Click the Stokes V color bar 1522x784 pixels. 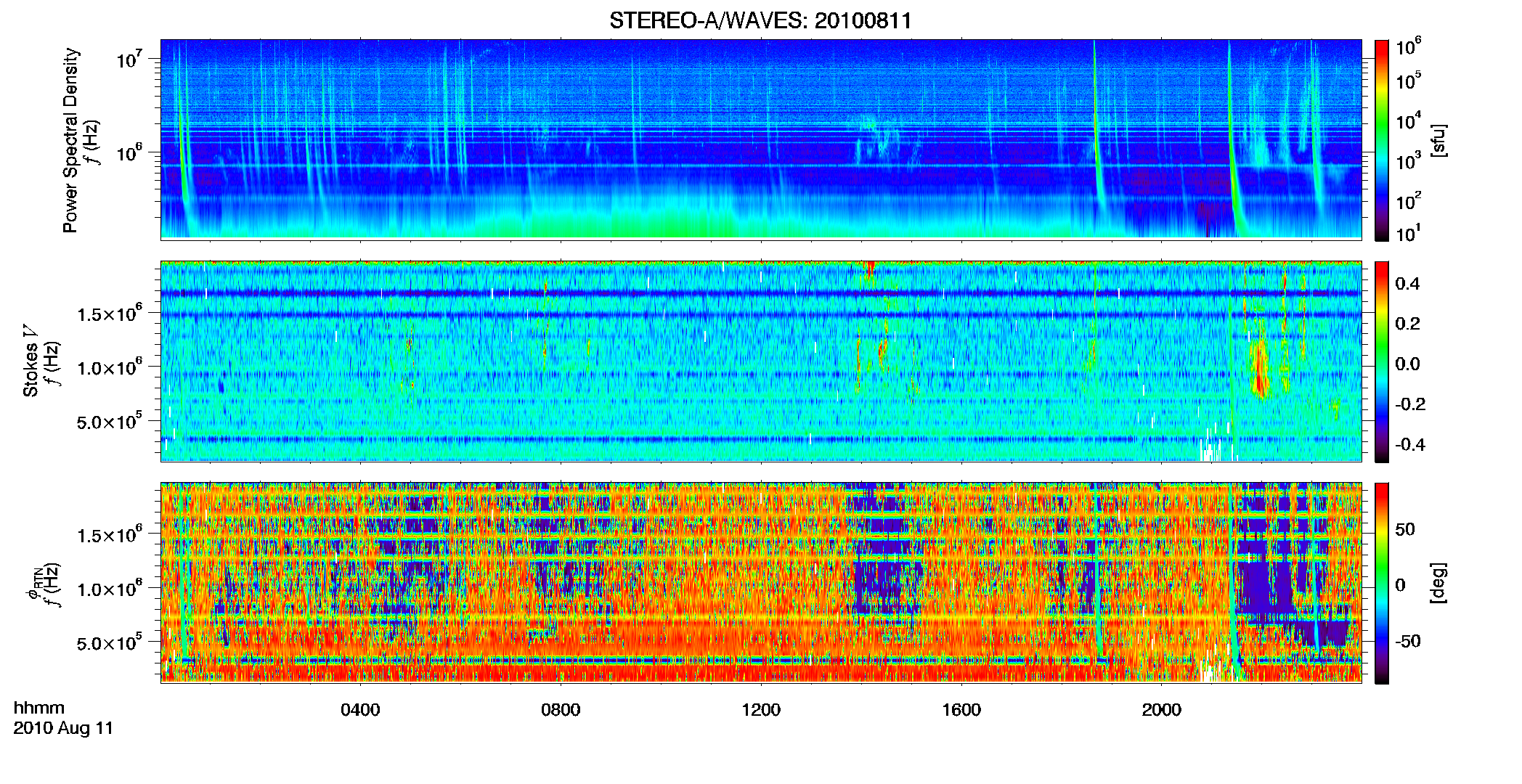coord(1381,362)
